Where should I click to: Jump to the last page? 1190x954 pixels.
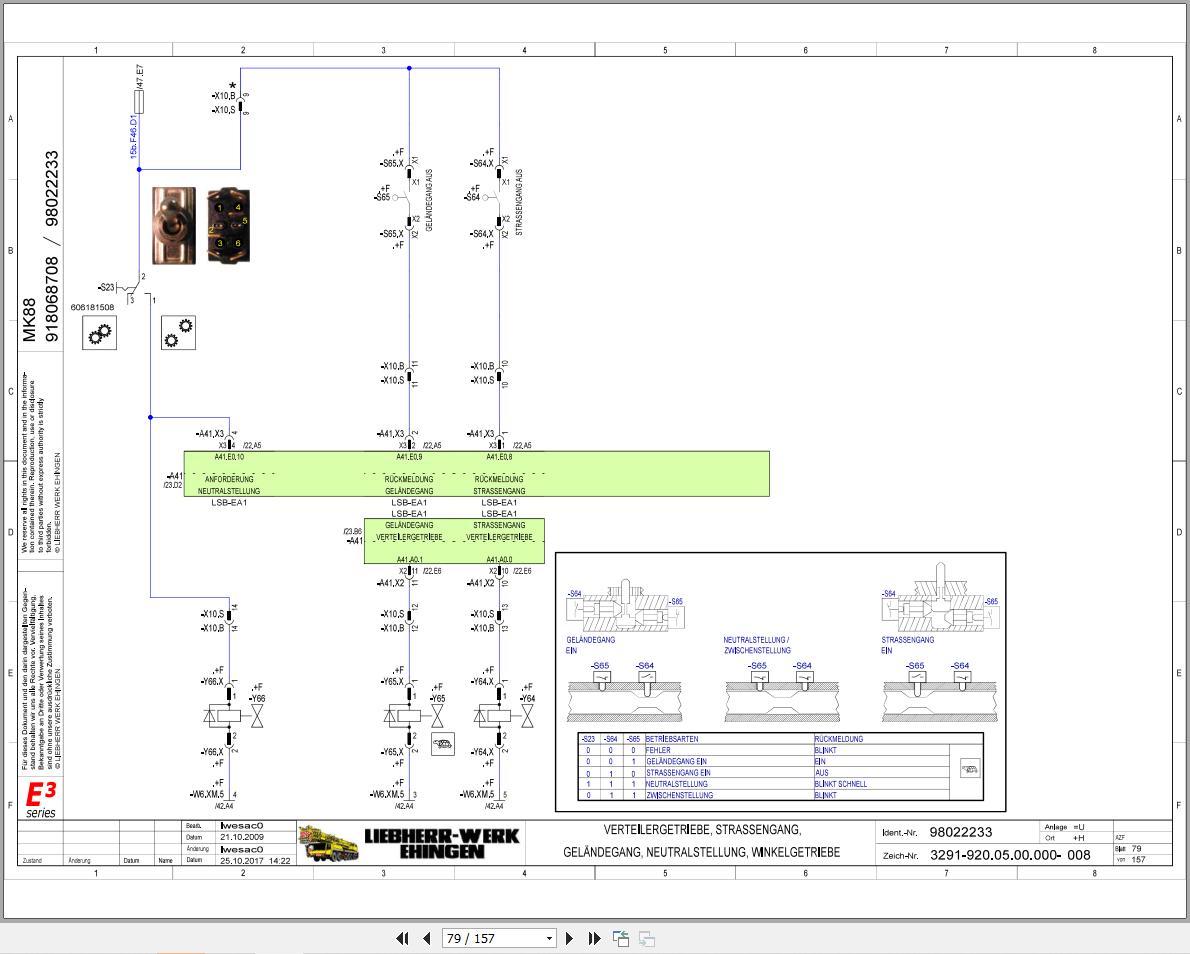[594, 939]
